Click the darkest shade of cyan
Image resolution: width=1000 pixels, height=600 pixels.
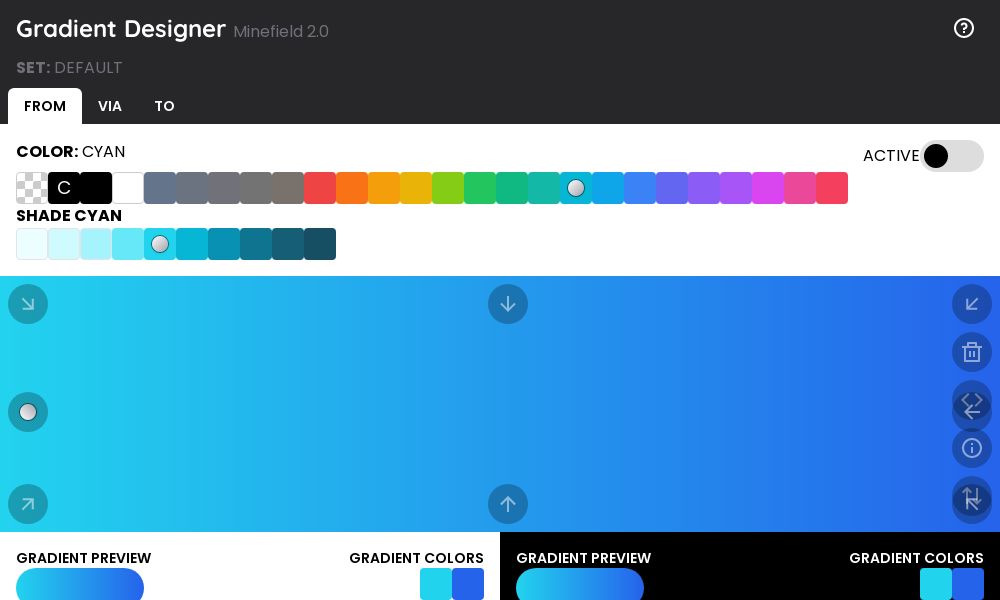click(x=320, y=244)
